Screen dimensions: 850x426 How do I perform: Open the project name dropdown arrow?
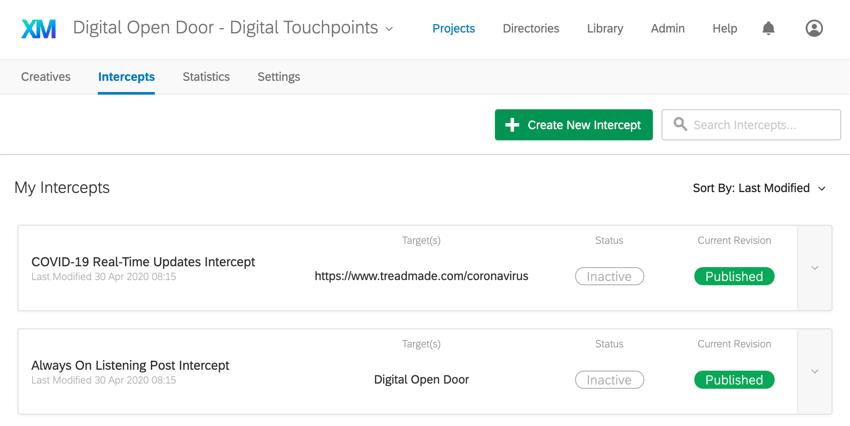[x=389, y=29]
